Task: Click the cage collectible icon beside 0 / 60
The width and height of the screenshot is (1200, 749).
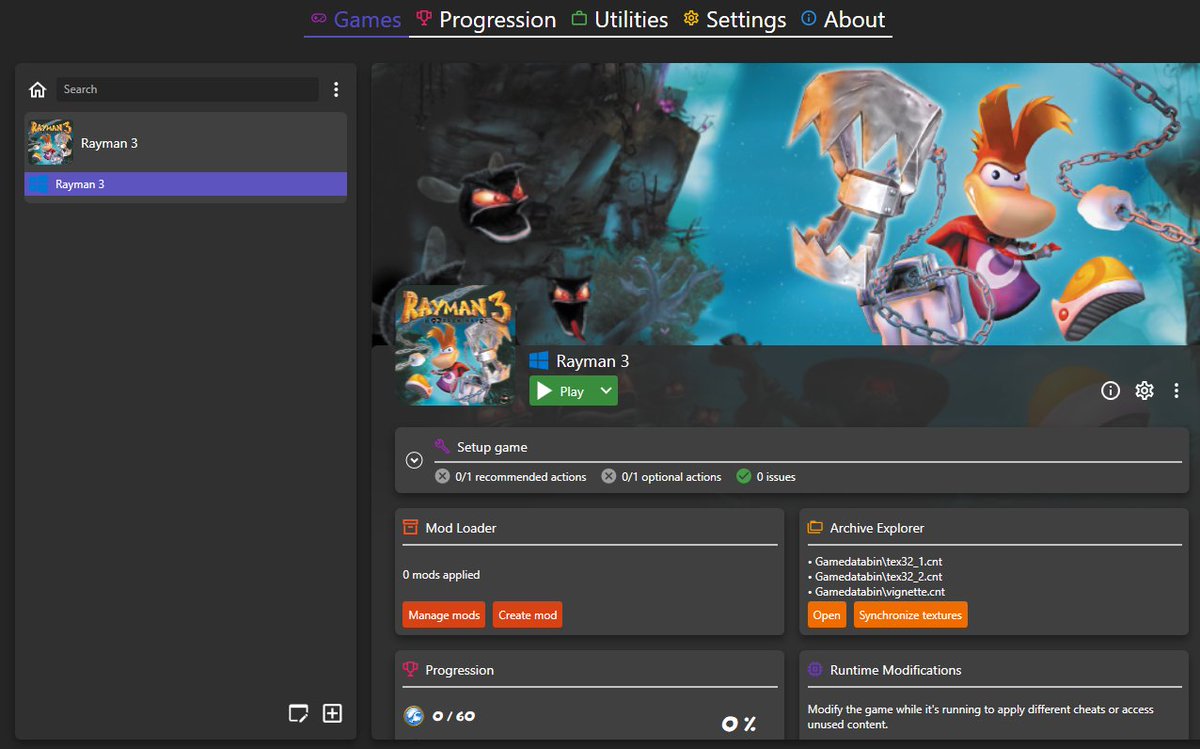Action: click(414, 716)
